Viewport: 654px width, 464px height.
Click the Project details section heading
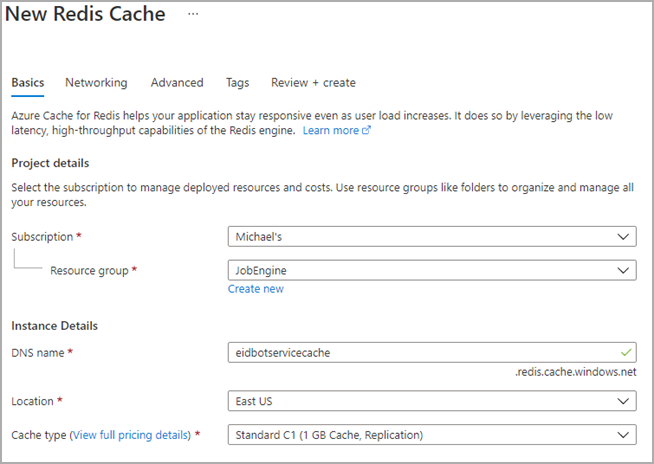click(x=50, y=163)
